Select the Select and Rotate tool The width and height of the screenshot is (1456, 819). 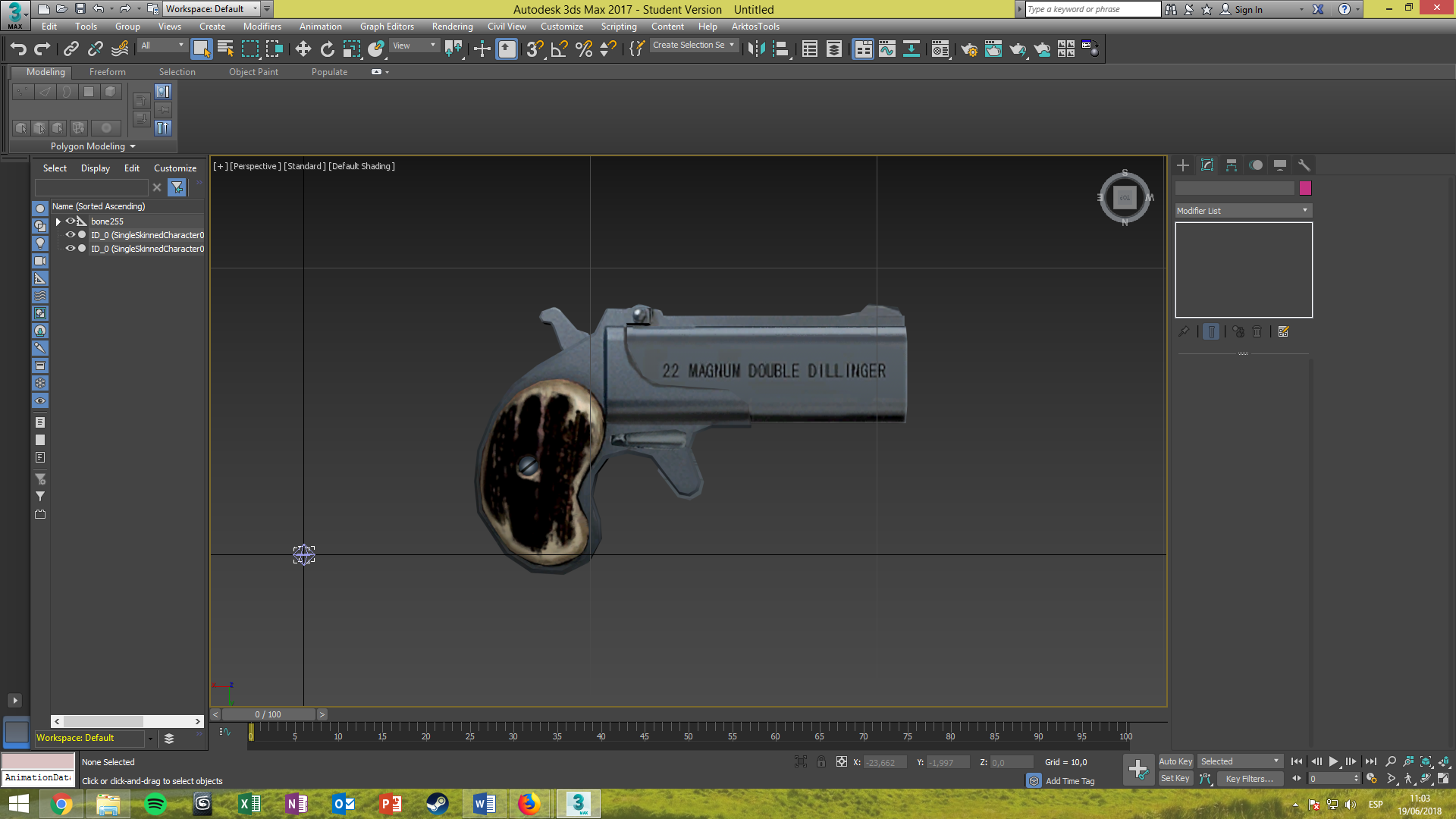point(327,49)
